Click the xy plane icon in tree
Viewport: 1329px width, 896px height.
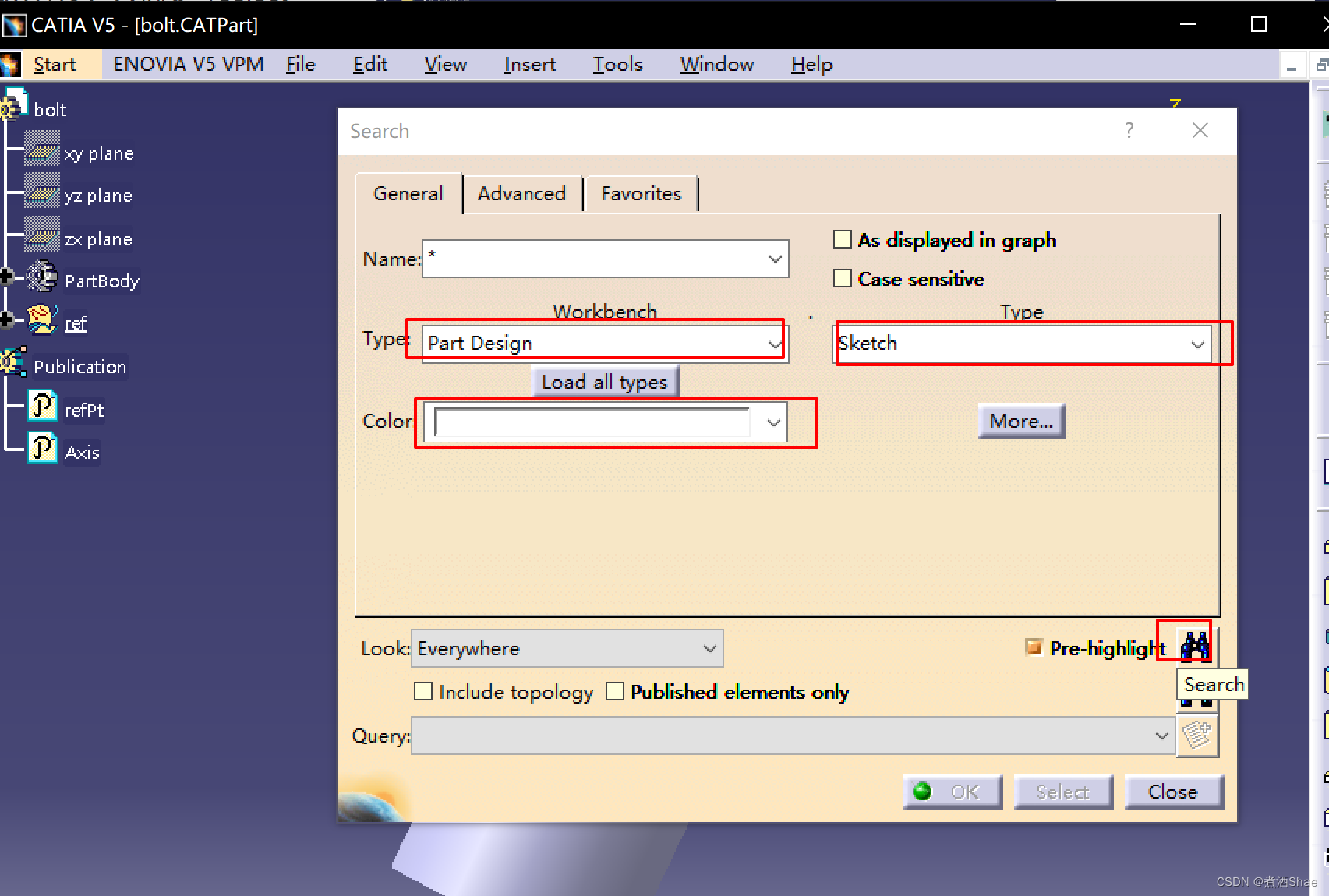point(42,150)
